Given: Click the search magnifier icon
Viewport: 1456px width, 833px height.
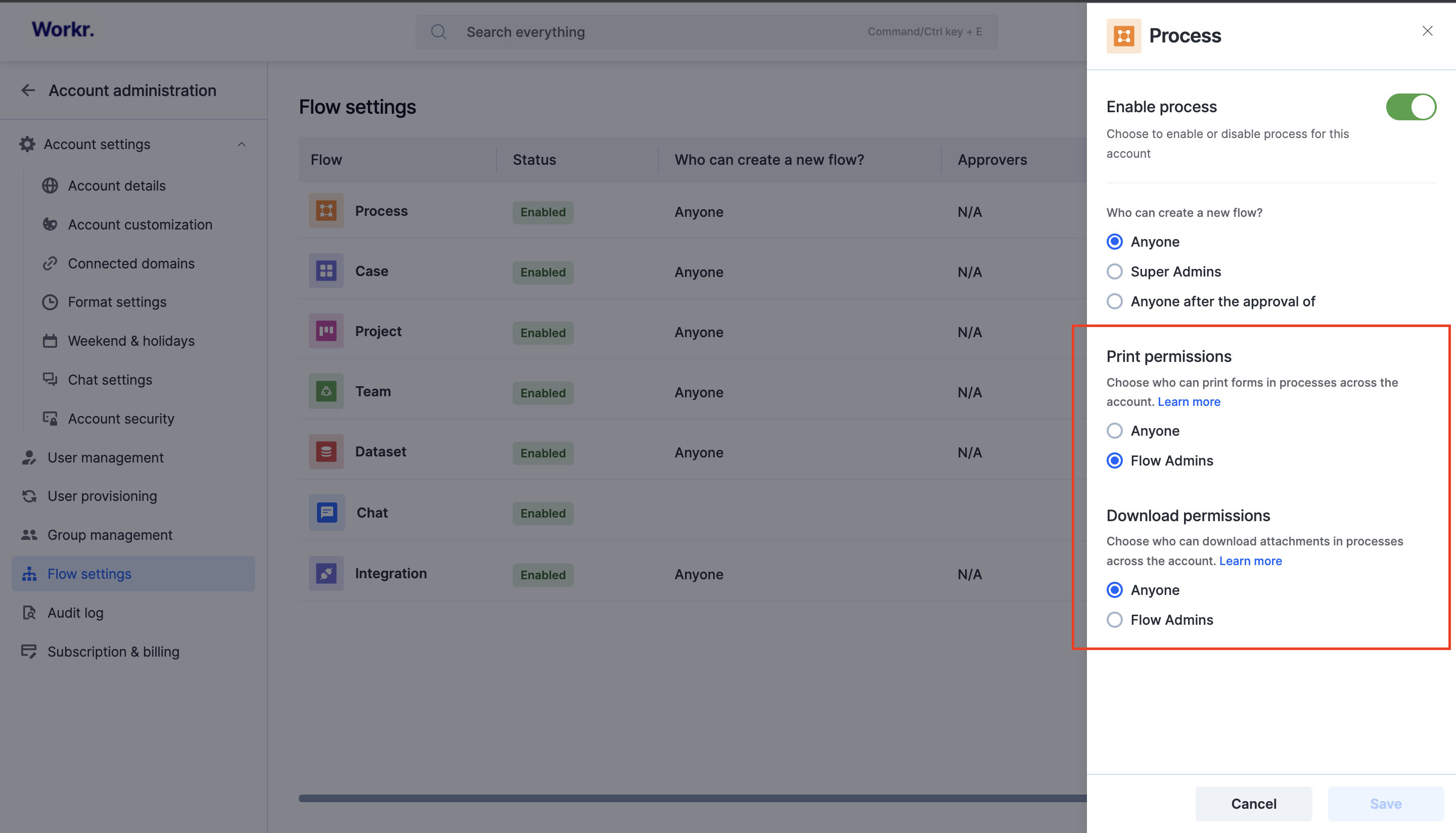Looking at the screenshot, I should 439,32.
